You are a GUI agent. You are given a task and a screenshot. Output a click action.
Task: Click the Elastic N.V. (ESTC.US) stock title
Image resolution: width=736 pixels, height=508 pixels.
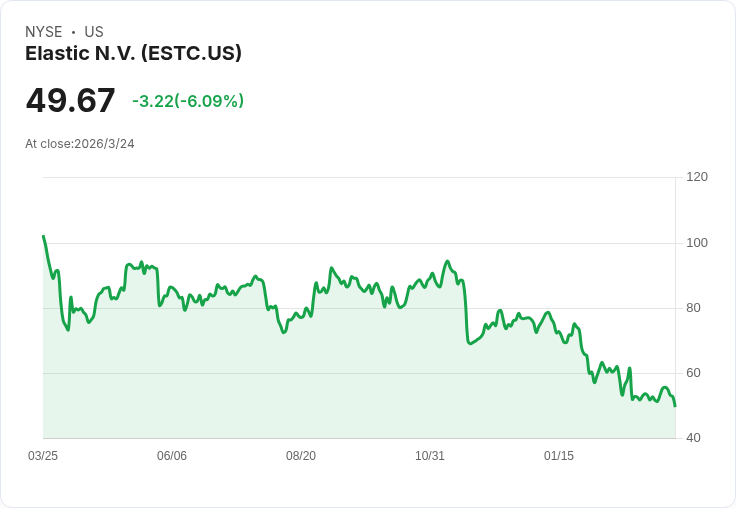[133, 54]
